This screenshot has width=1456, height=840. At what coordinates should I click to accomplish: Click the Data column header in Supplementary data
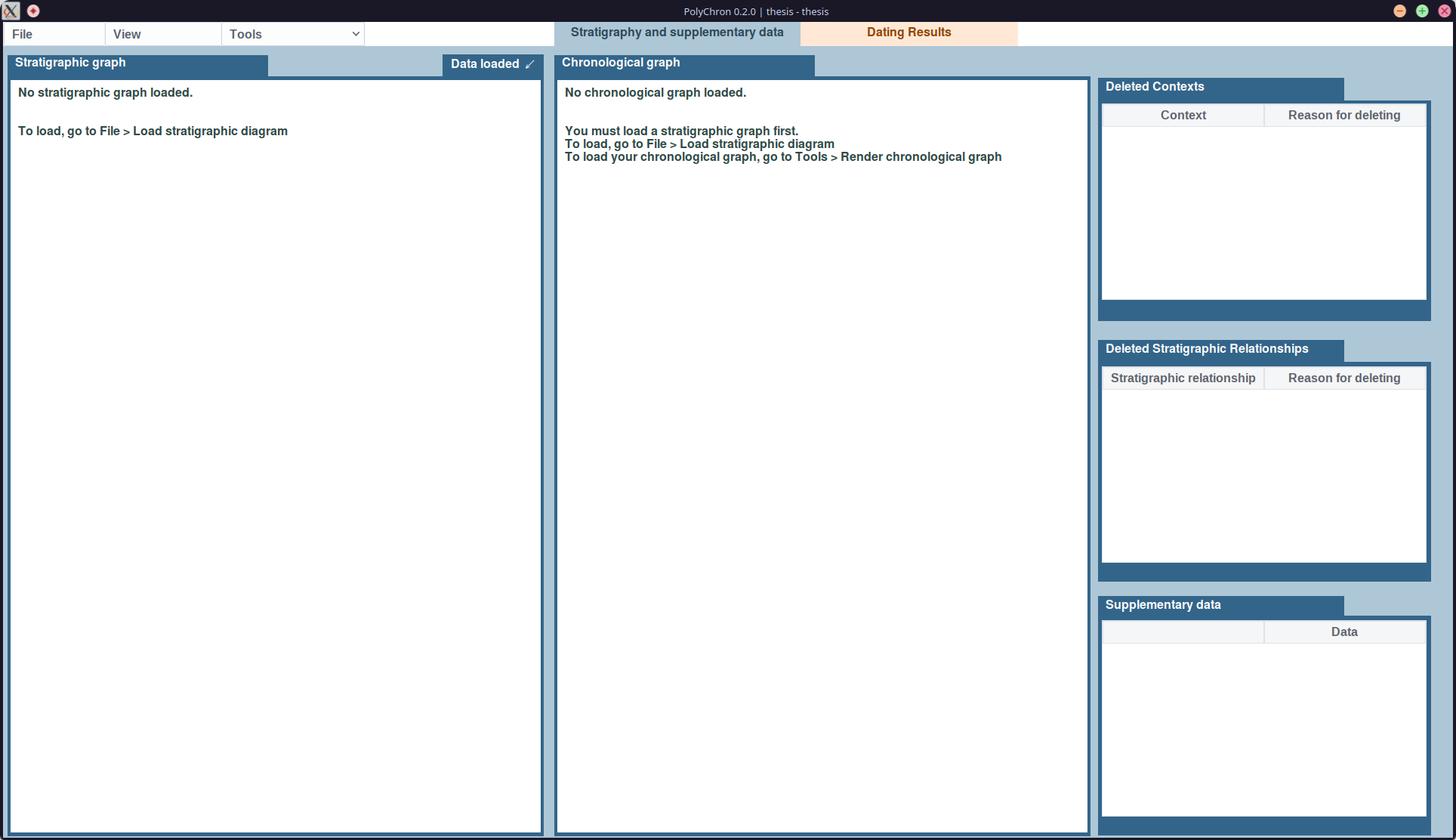click(1344, 632)
